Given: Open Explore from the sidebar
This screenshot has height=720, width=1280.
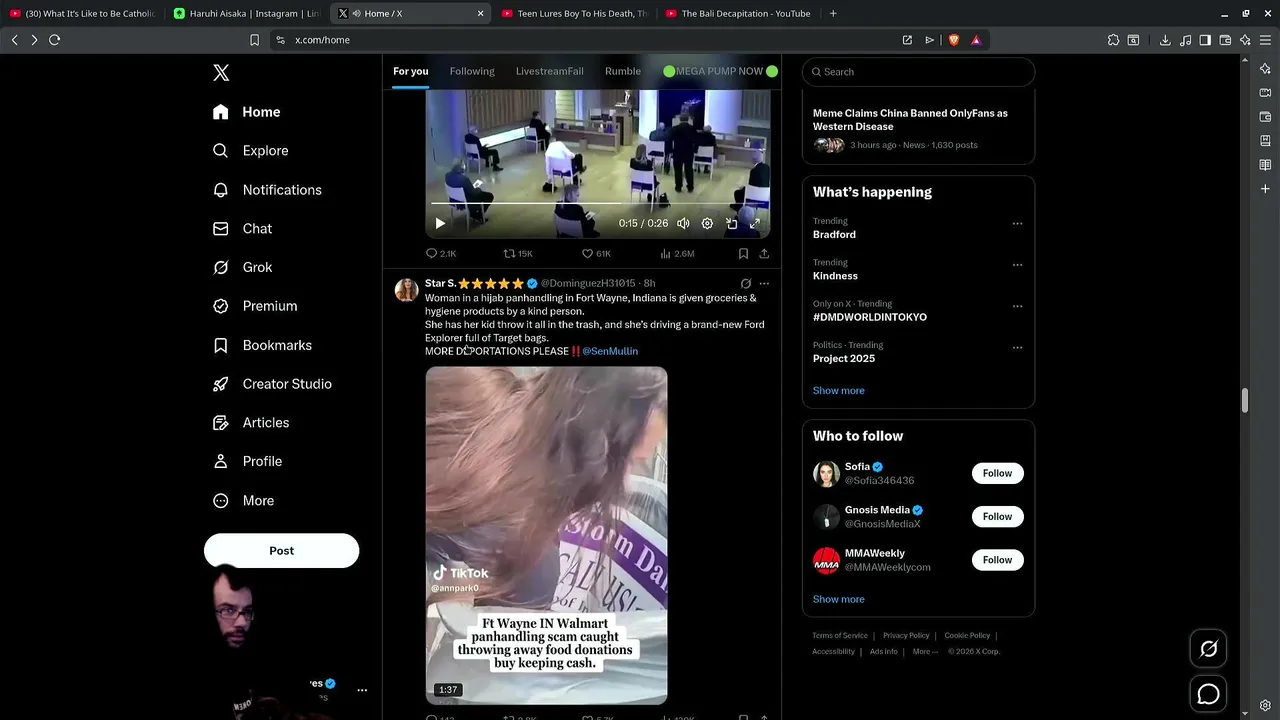Looking at the screenshot, I should [x=251, y=151].
